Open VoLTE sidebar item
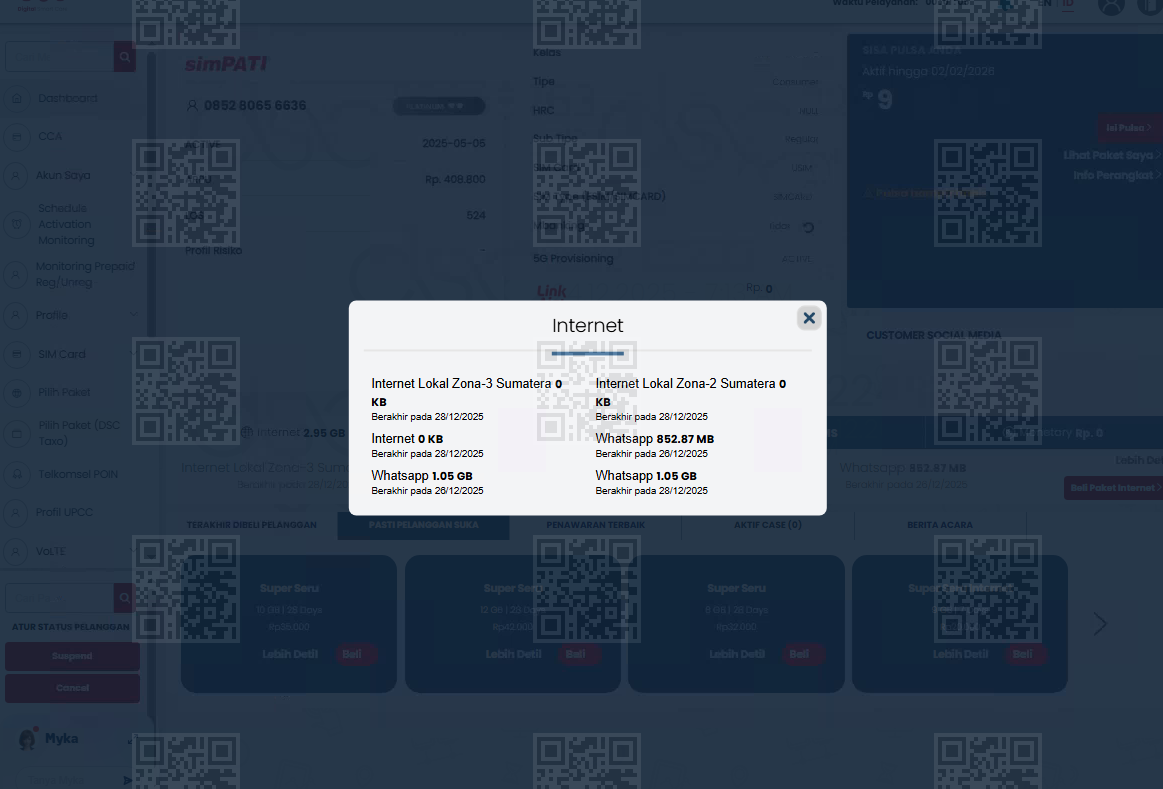Image resolution: width=1163 pixels, height=789 pixels. tap(50, 551)
